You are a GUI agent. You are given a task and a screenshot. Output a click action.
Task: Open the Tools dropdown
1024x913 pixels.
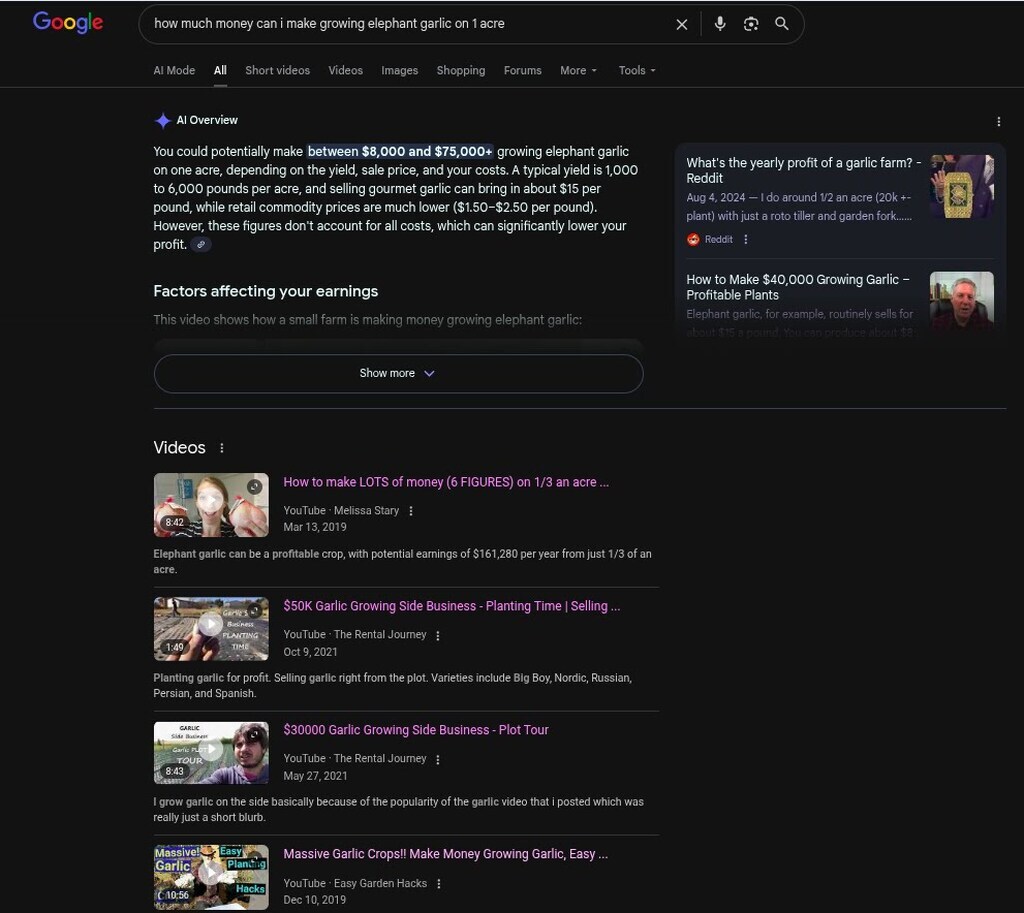(637, 71)
